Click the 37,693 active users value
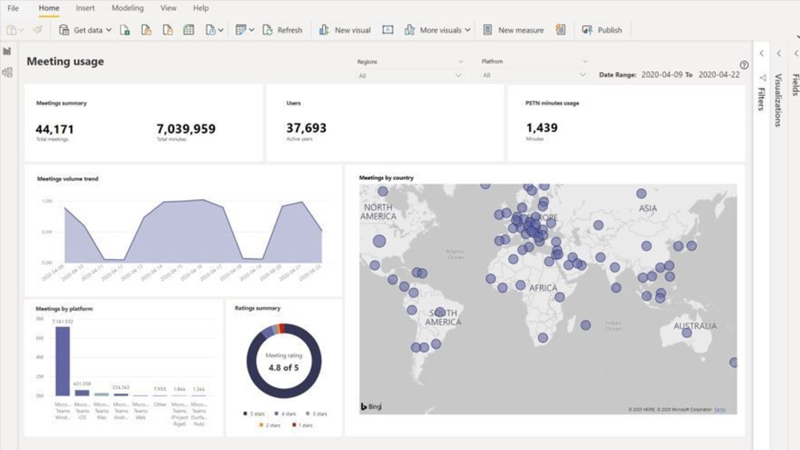Screen dimensions: 800x450 click(x=306, y=128)
